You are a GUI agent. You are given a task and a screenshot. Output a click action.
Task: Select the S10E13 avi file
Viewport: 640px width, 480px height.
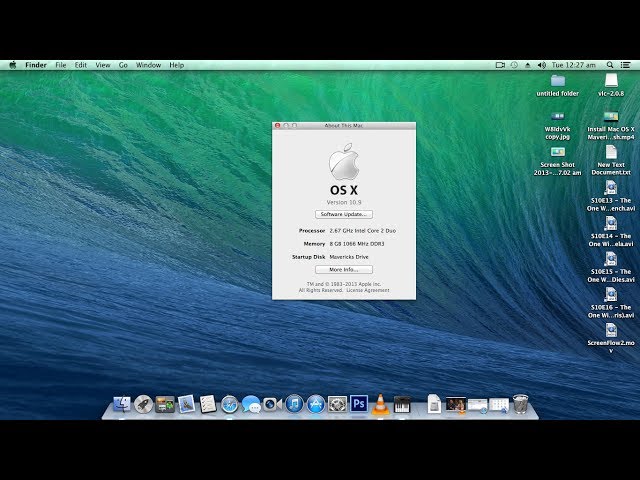611,196
